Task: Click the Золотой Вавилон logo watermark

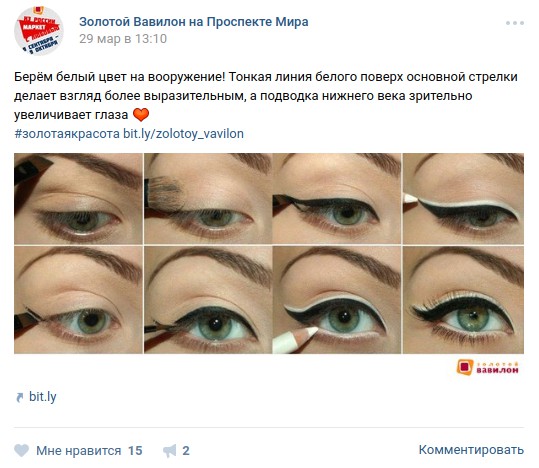Action: coord(487,368)
